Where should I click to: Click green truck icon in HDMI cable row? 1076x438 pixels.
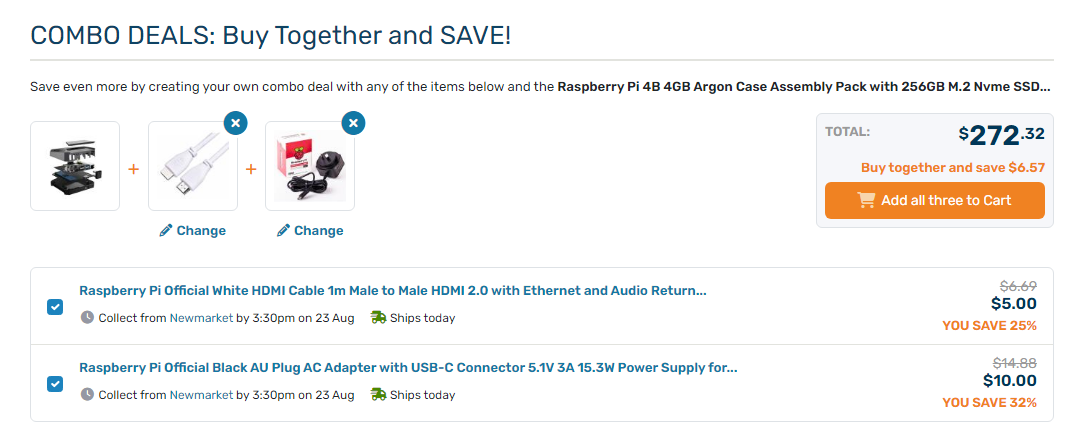(x=378, y=318)
